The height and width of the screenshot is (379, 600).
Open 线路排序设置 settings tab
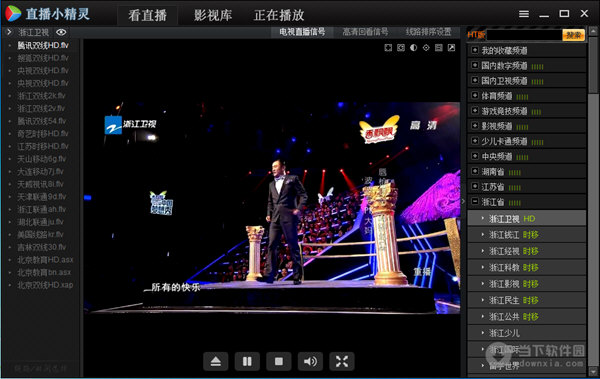[429, 32]
